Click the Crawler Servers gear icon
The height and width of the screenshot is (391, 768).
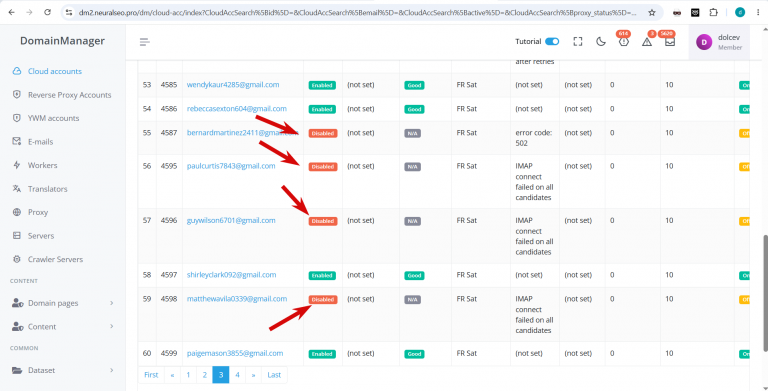(17, 259)
